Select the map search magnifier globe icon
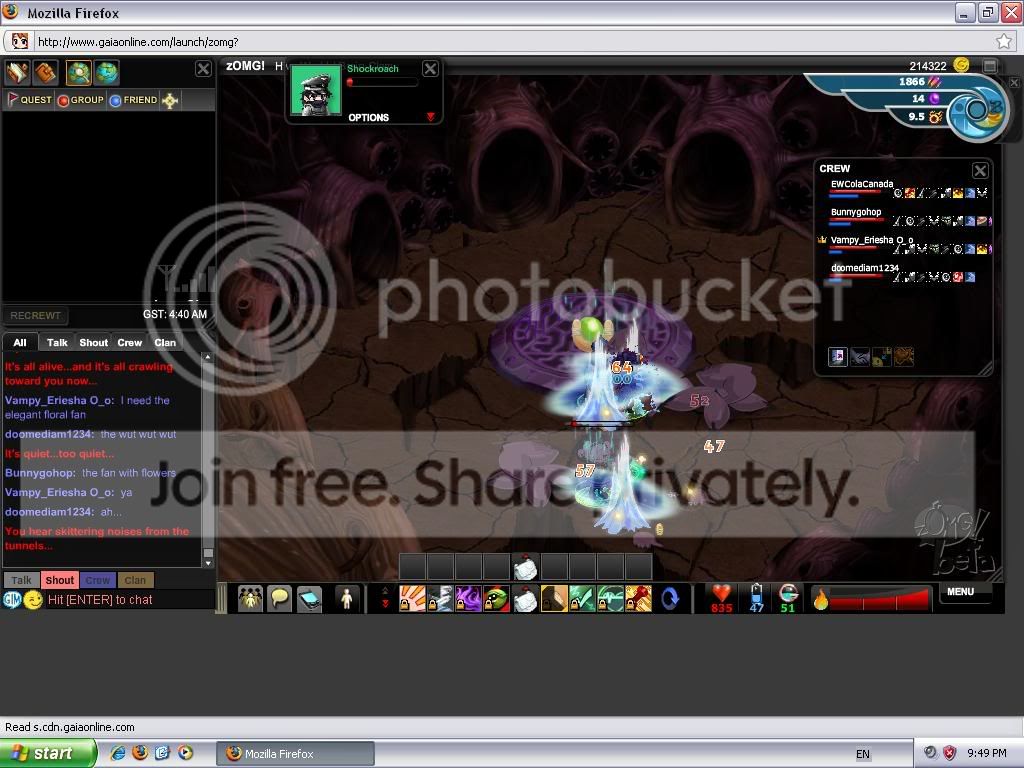This screenshot has width=1024, height=768. coord(78,72)
